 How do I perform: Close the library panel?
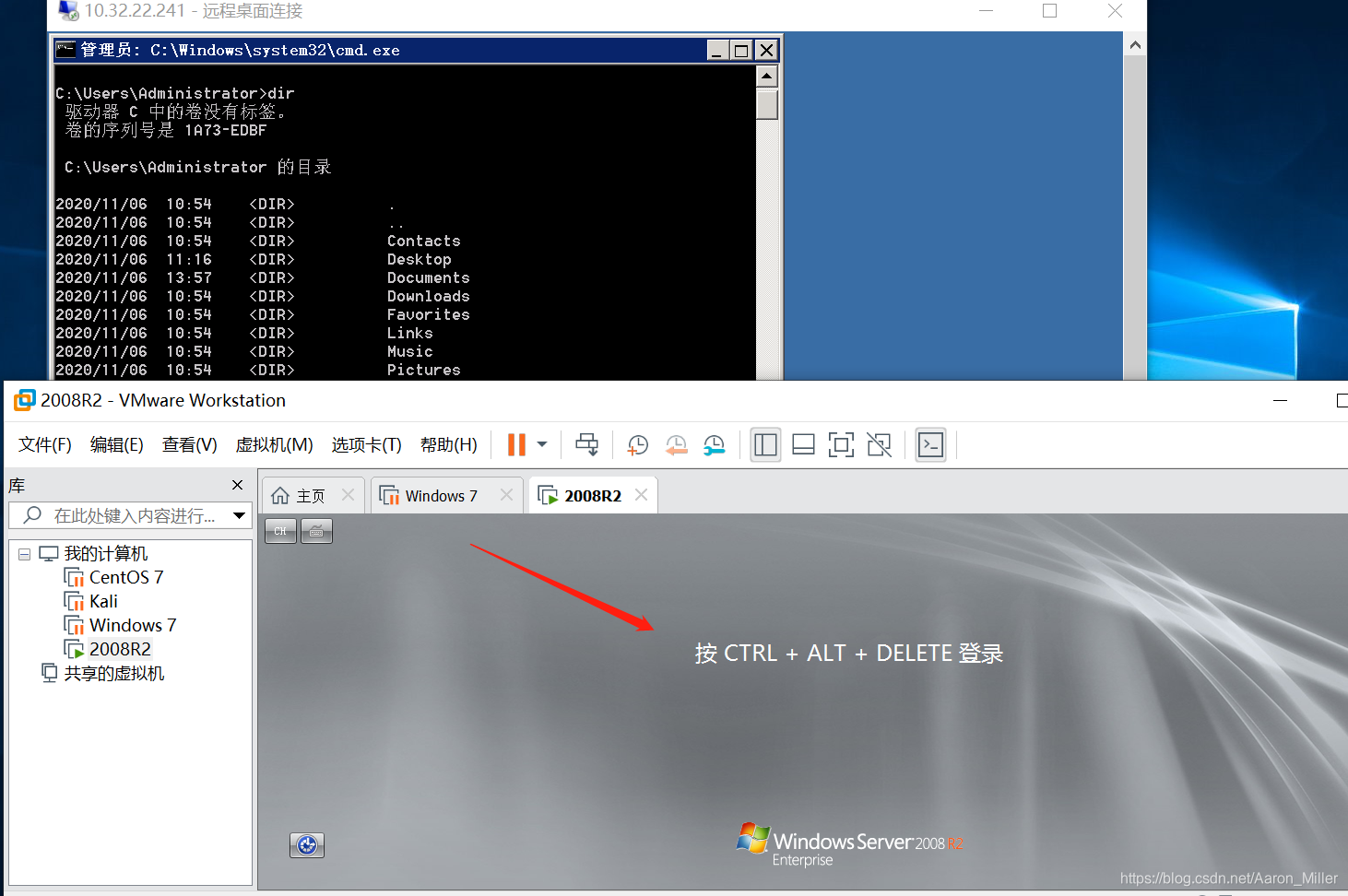238,485
